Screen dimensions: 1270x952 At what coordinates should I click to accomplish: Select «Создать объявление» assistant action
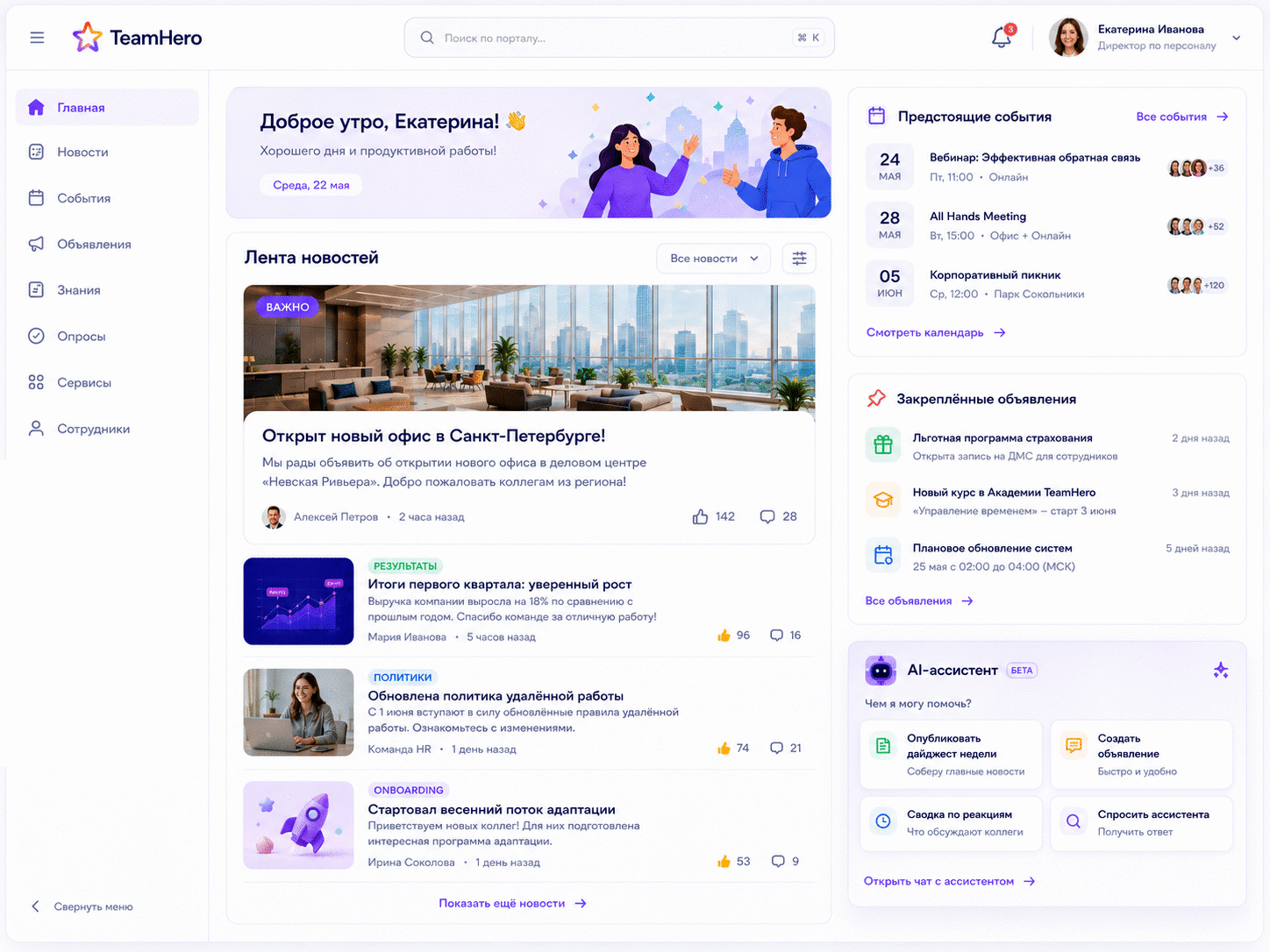pyautogui.click(x=1142, y=755)
